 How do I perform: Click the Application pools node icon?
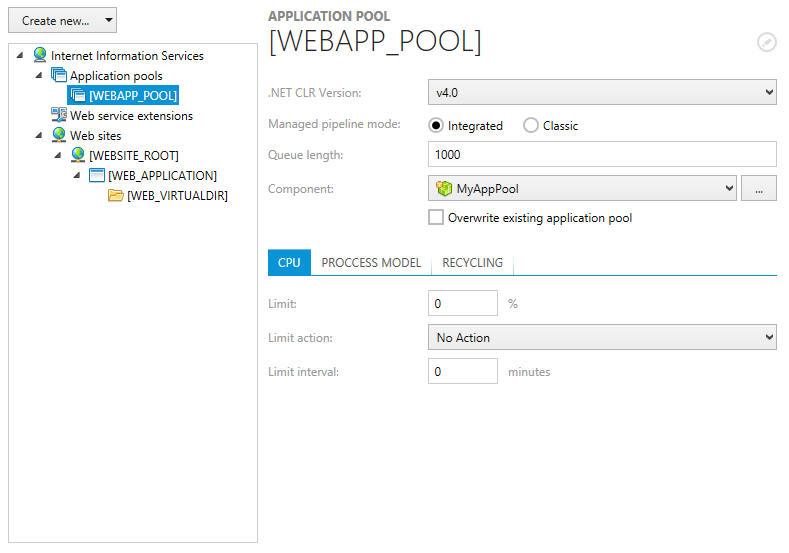(59, 76)
